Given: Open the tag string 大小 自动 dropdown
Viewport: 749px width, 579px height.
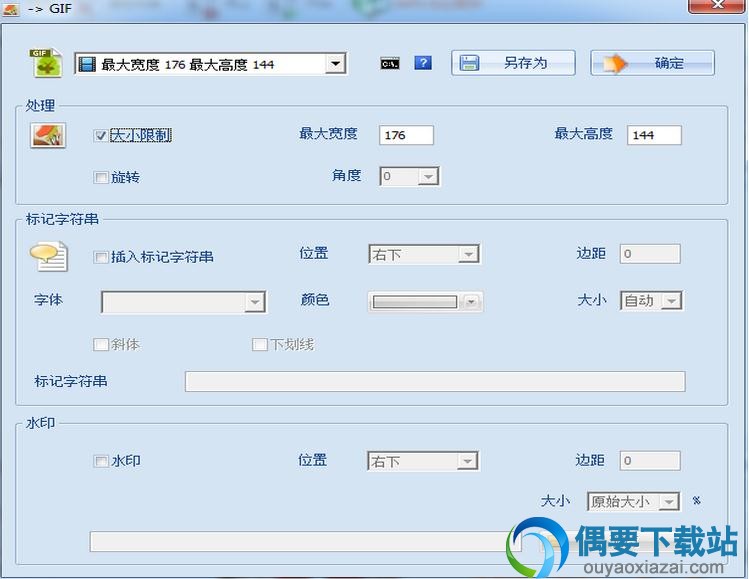Looking at the screenshot, I should [652, 300].
